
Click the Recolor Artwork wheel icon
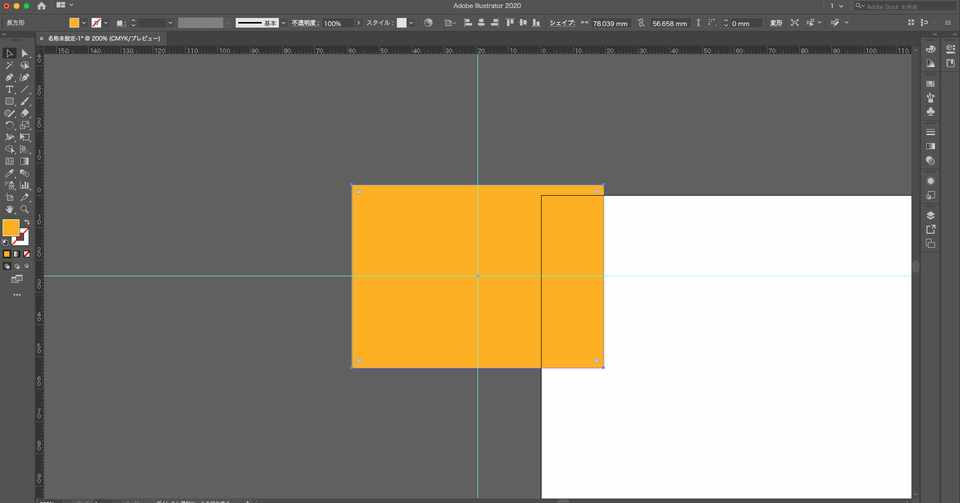pyautogui.click(x=428, y=23)
